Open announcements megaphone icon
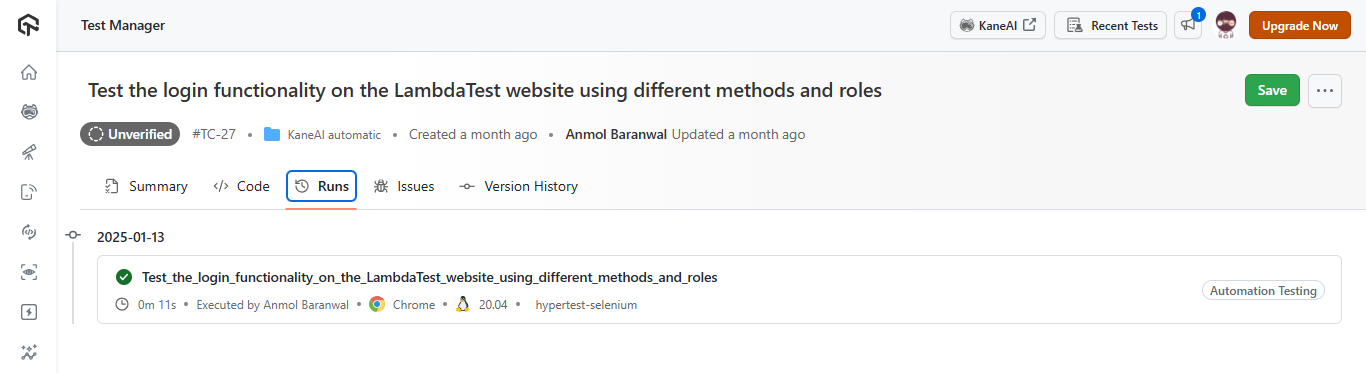This screenshot has width=1366, height=373. click(1188, 25)
